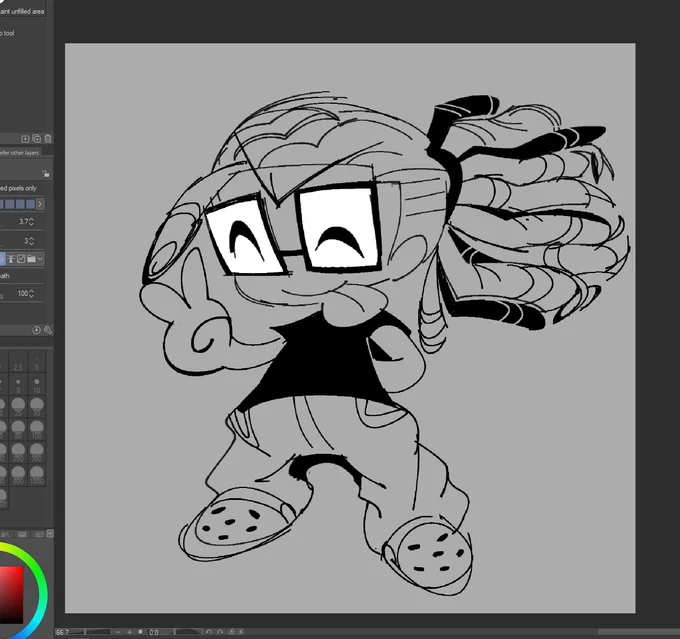Click the zoom percentage field showing 66.7

tap(62, 632)
